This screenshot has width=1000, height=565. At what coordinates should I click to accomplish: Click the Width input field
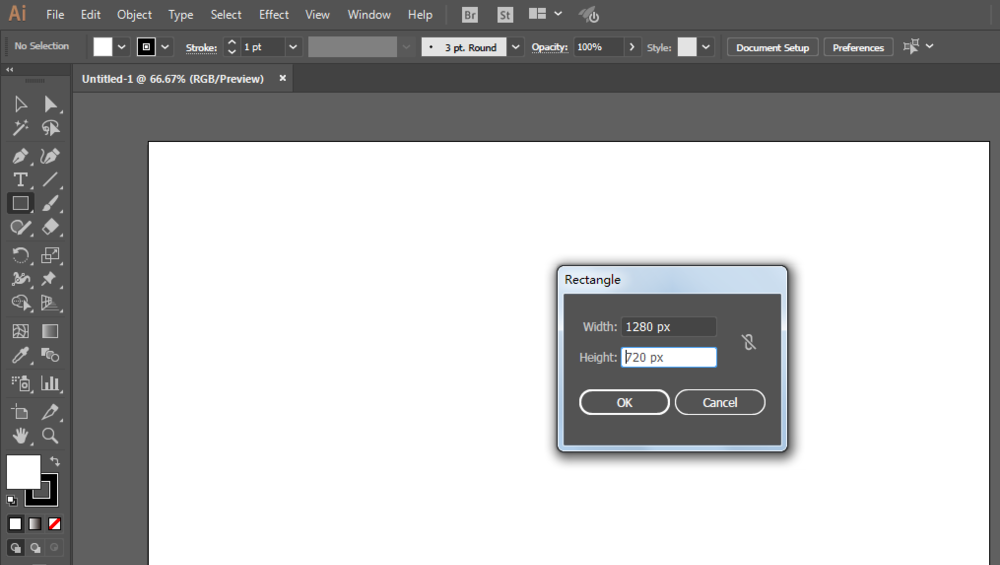tap(668, 327)
